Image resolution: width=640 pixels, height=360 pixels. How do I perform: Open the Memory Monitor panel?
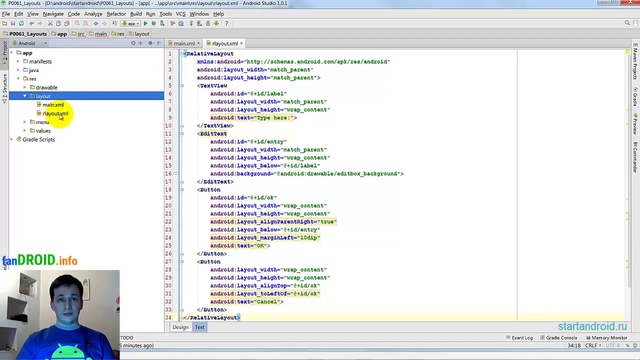(607, 338)
